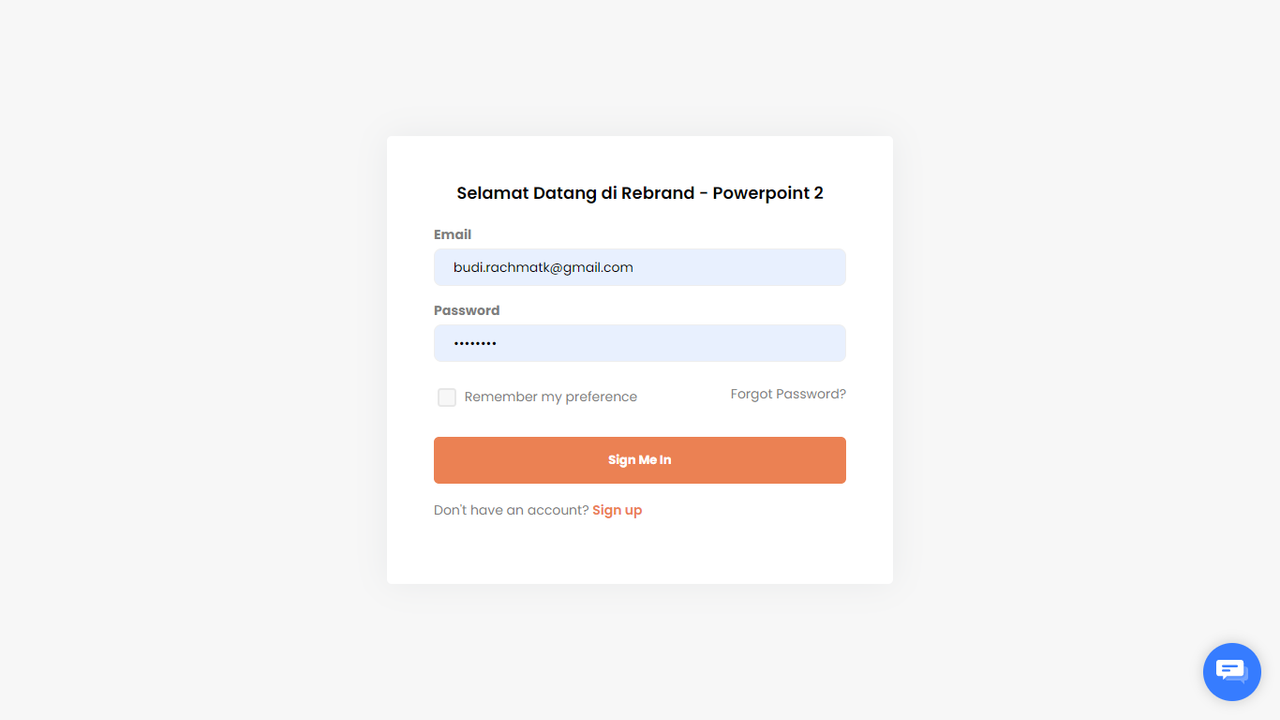
Task: Click the "Remember my preference" label text
Action: [550, 397]
